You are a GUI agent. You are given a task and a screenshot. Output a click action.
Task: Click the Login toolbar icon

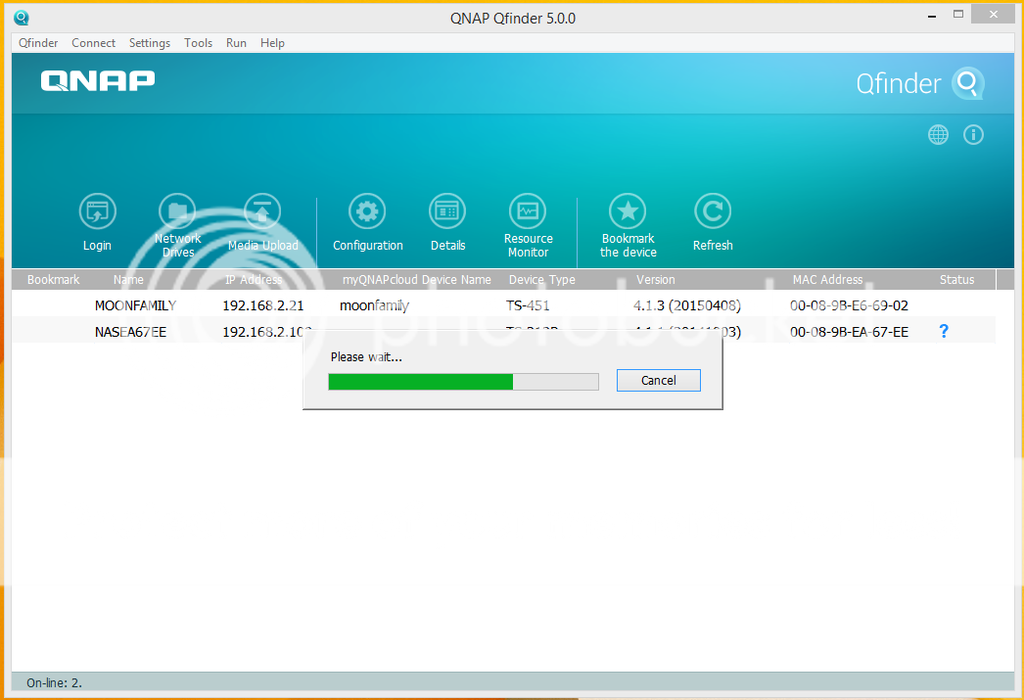[x=97, y=212]
